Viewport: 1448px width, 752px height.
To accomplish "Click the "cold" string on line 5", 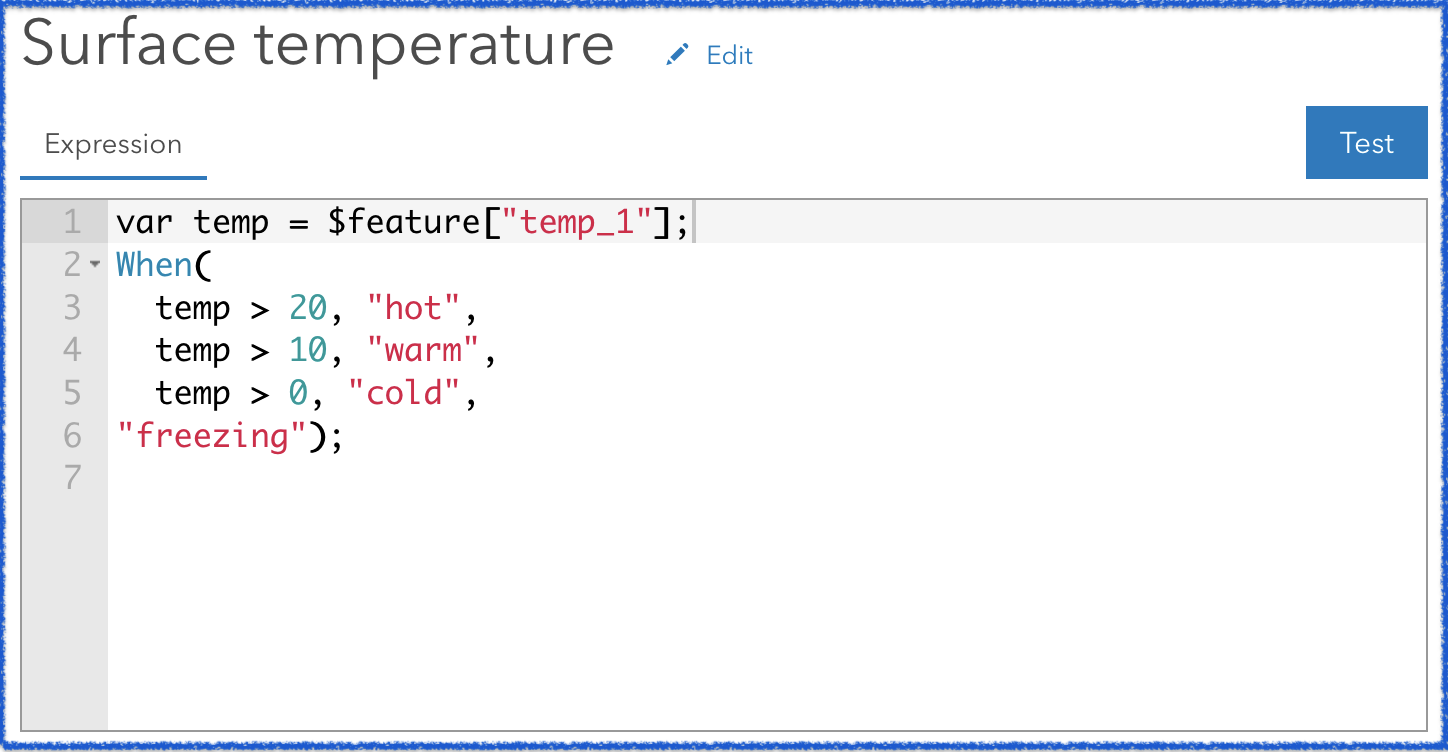I will pos(405,393).
